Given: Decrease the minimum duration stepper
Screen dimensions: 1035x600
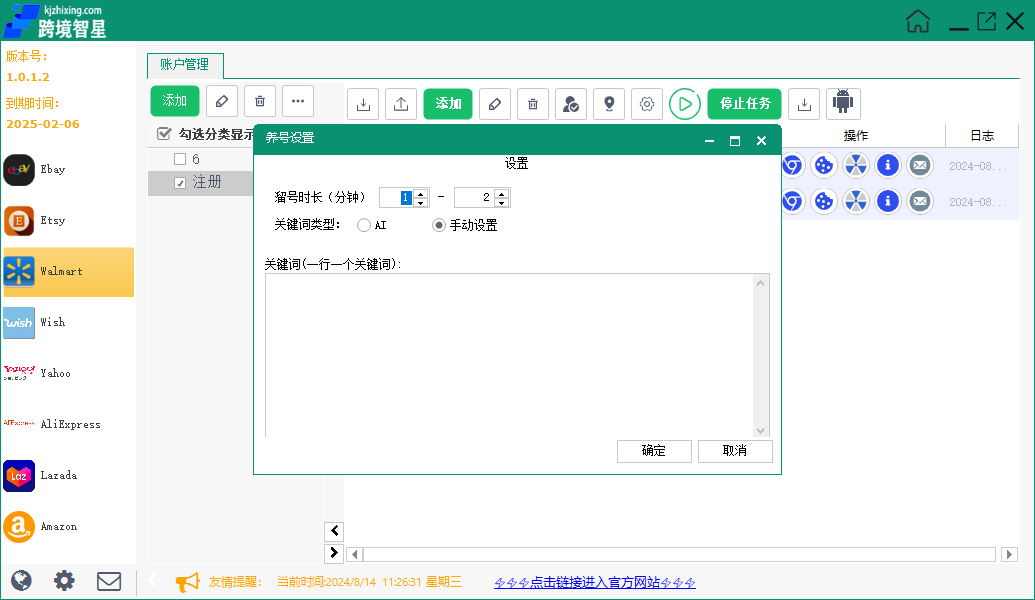Looking at the screenshot, I should [420, 202].
